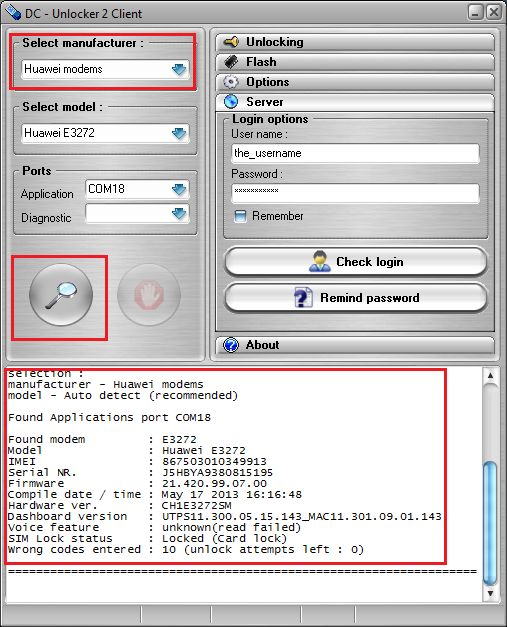The width and height of the screenshot is (507, 627).
Task: Click the log scrollbar down arrow
Action: (x=490, y=593)
